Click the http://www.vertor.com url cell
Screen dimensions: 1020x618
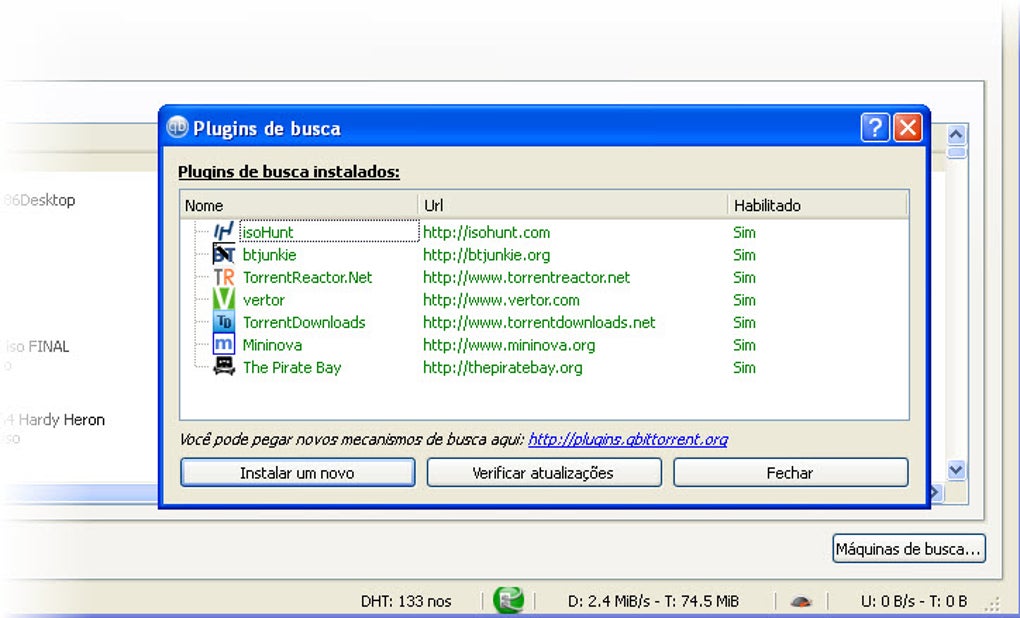[x=501, y=300]
